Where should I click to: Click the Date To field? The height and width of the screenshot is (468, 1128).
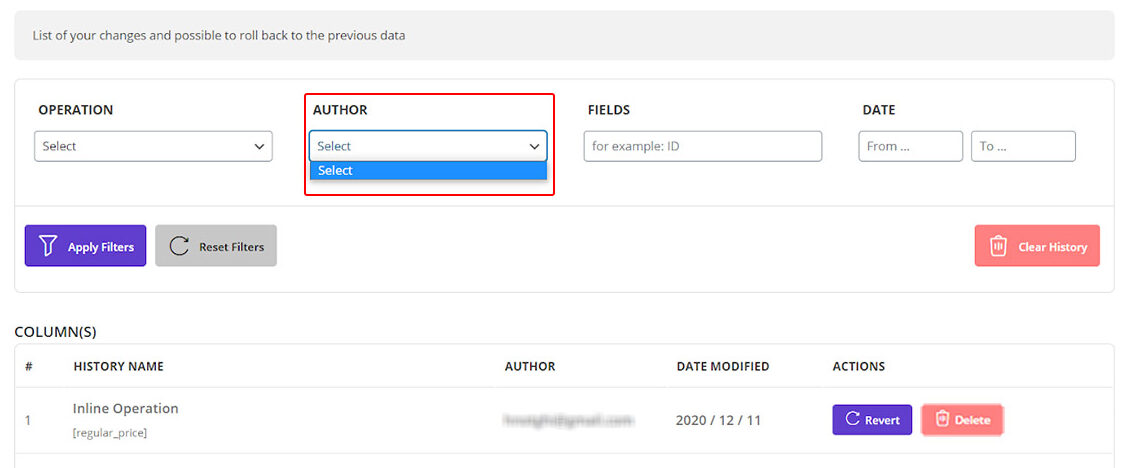(x=1023, y=146)
